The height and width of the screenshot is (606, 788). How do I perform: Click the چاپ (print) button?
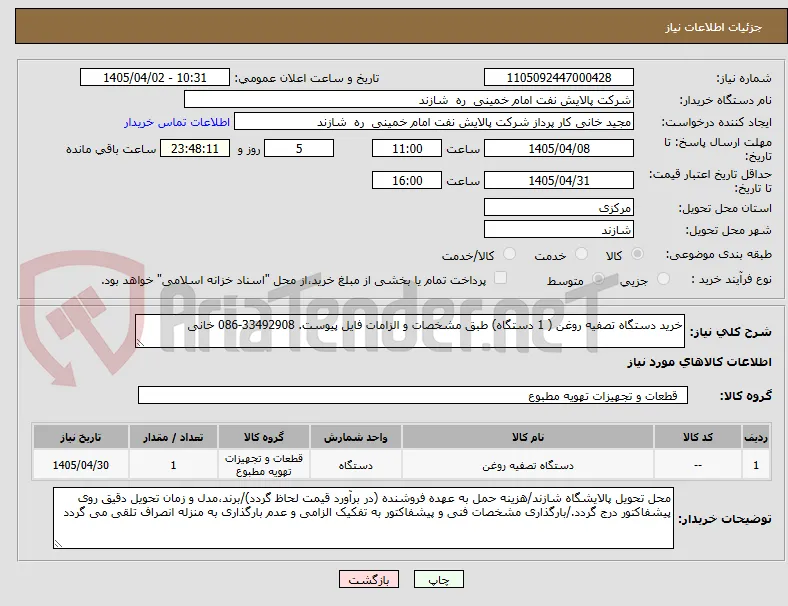pos(438,579)
